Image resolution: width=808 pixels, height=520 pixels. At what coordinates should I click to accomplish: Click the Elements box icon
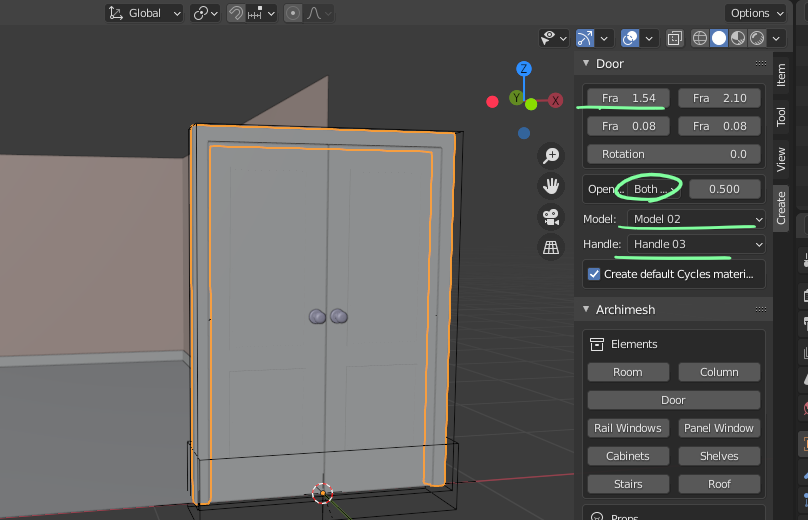tap(597, 344)
